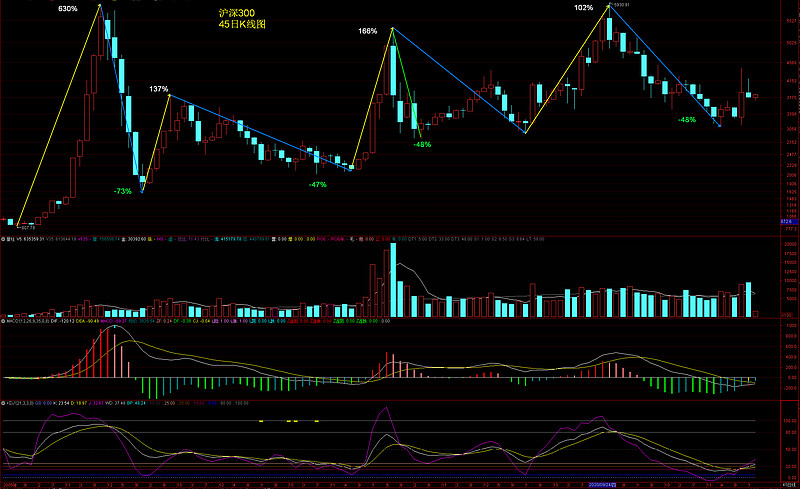The height and width of the screenshot is (489, 800).
Task: Click the small icon beside KDJ label
Action: point(4,403)
